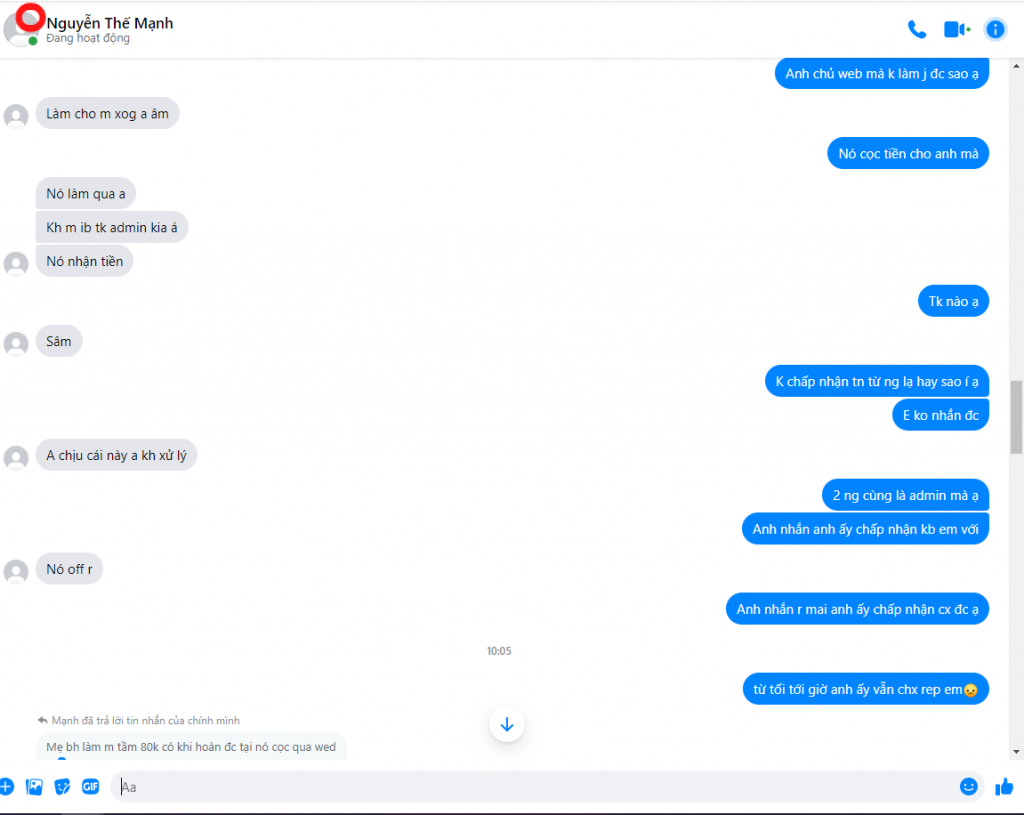Send a thumbs-up like

[1004, 787]
